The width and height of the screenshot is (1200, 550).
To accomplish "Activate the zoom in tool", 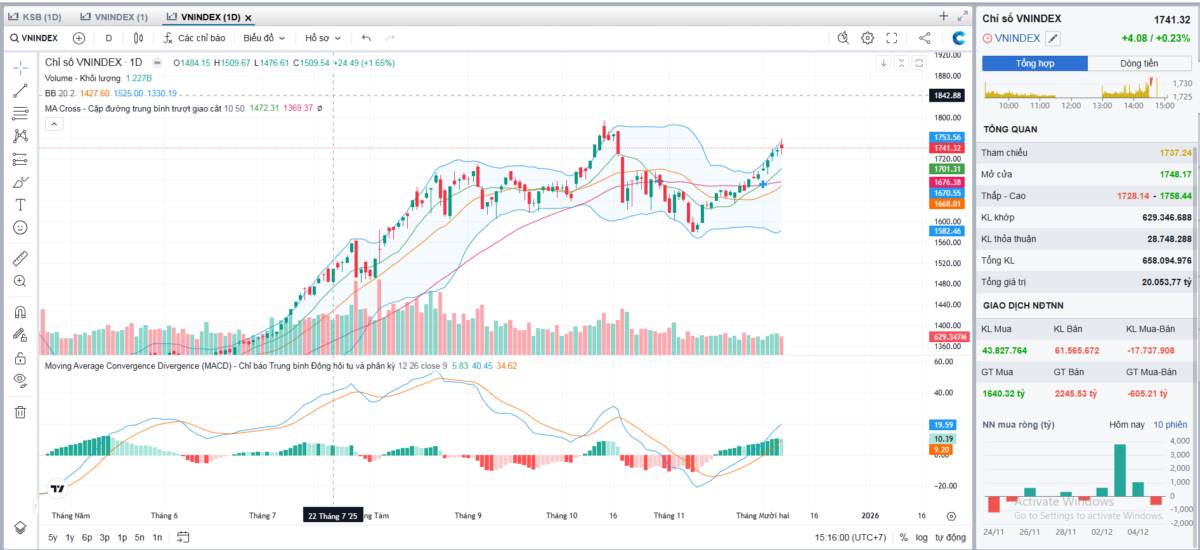I will (20, 281).
